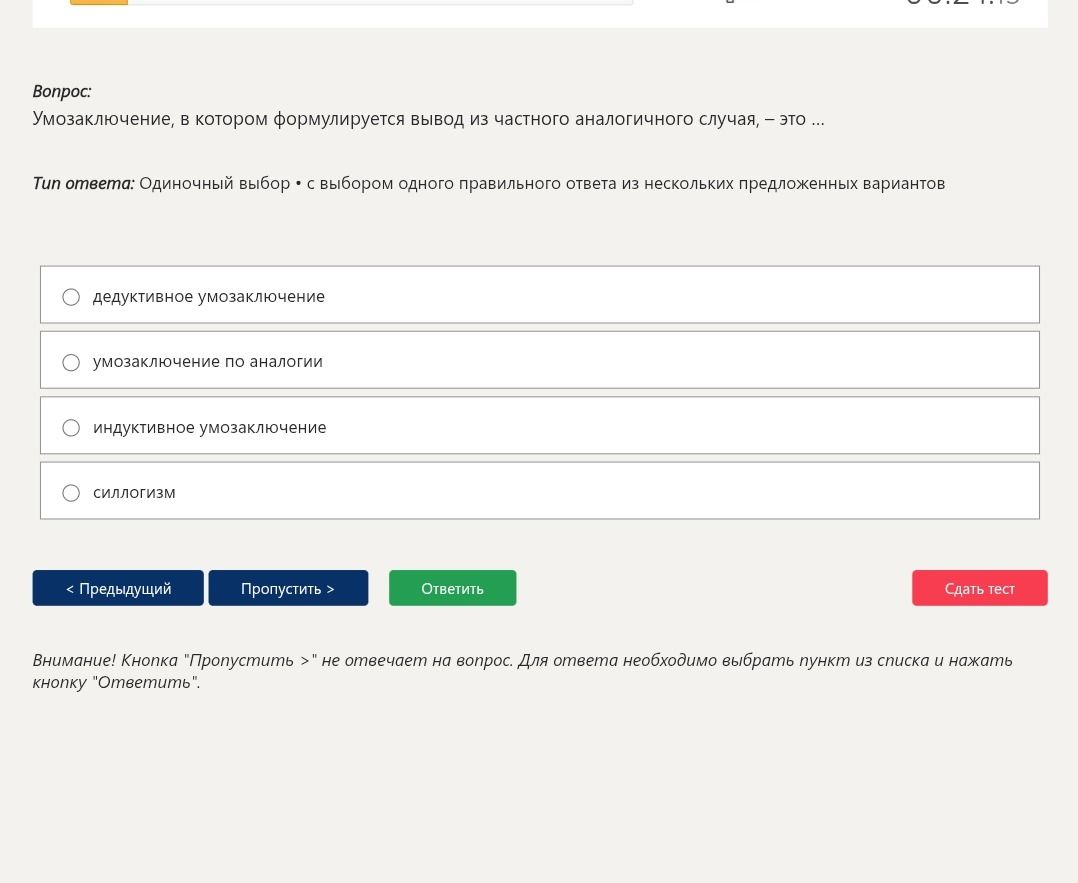
Task: Click the Тип ответа label
Action: click(x=83, y=184)
